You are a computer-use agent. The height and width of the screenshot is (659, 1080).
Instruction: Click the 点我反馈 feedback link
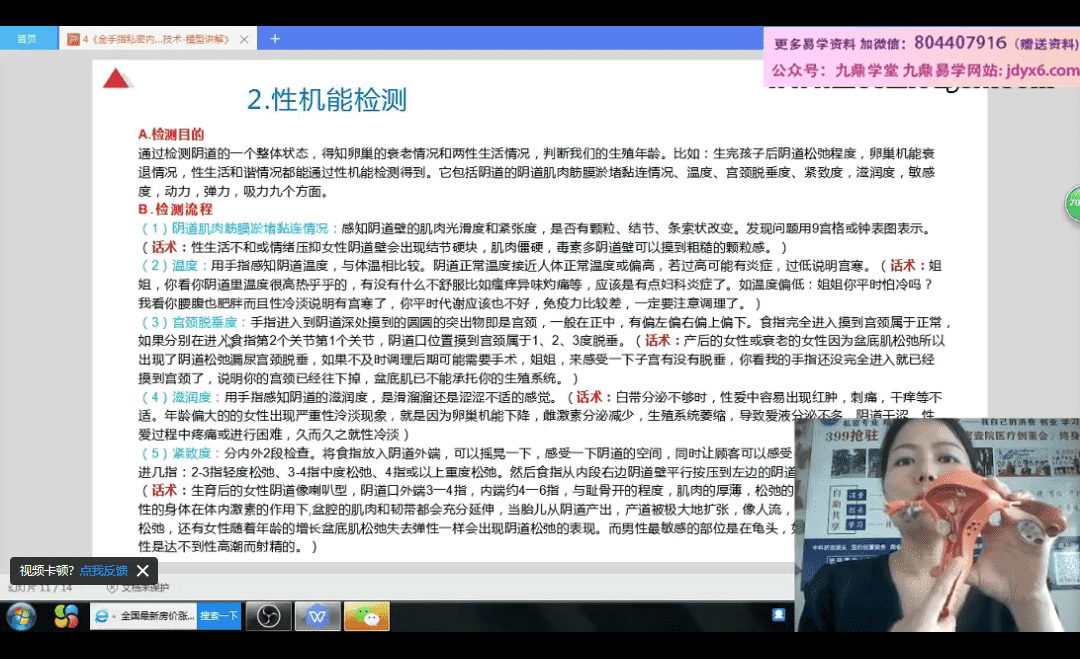click(x=104, y=570)
